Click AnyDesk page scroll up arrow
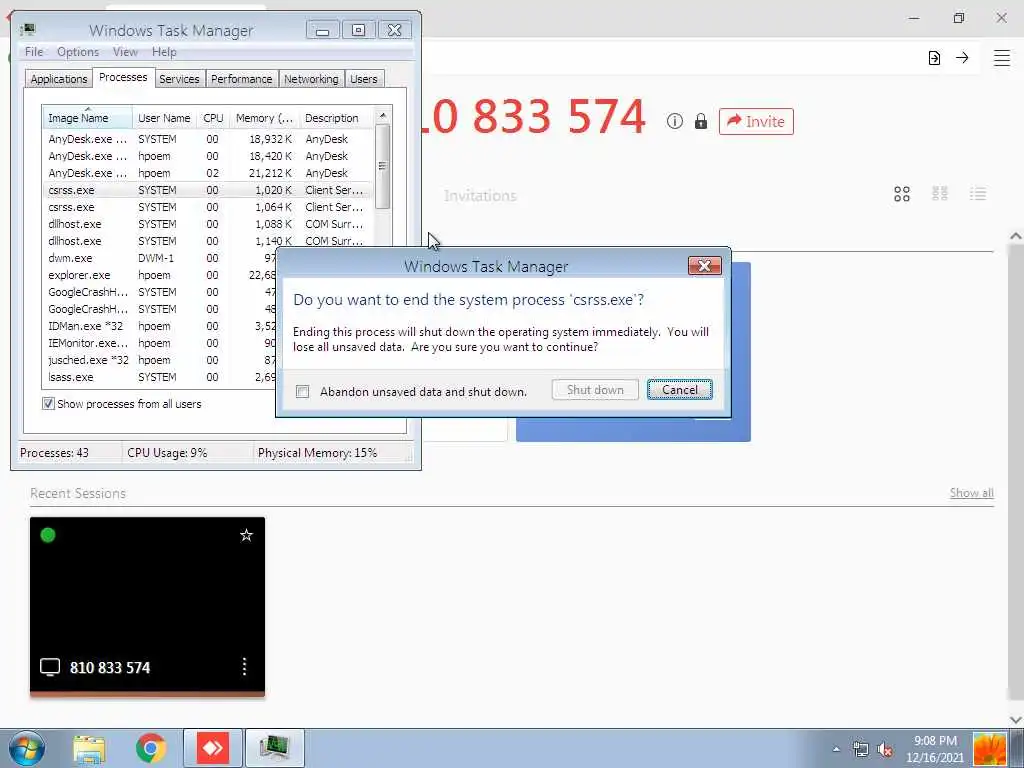 point(1016,236)
